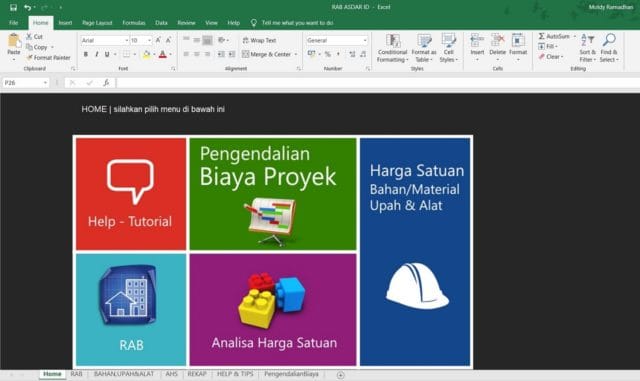Viewport: 640px width, 381px height.
Task: Click the AutoSum sigma icon
Action: point(542,36)
